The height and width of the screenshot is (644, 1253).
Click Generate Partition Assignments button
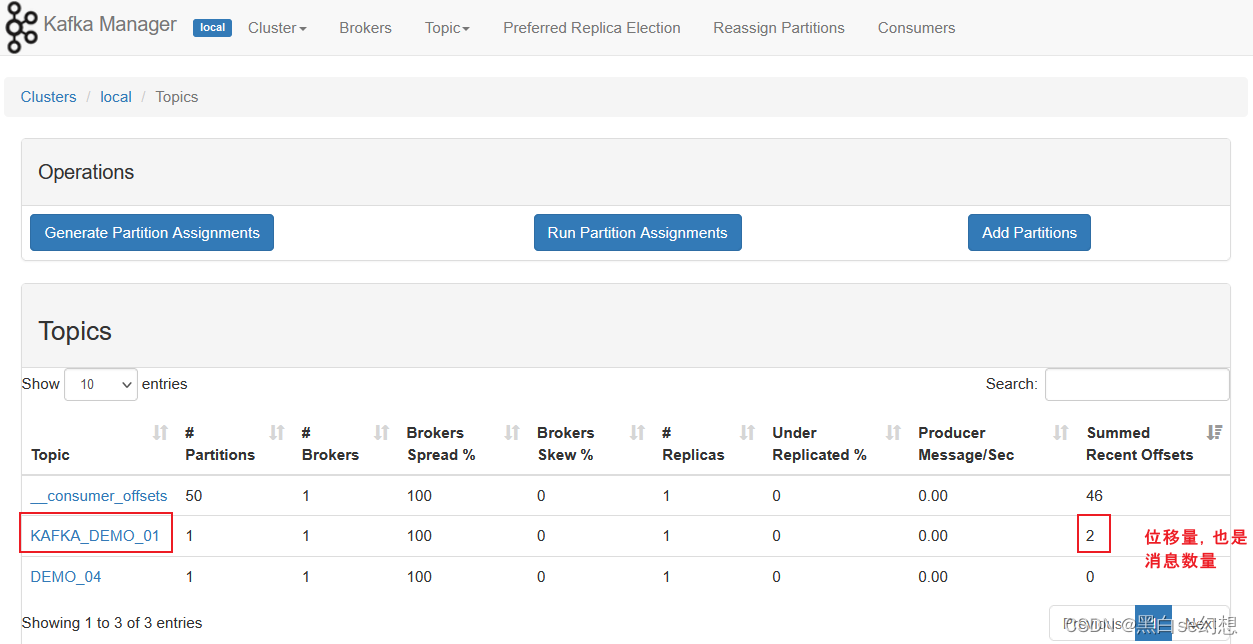click(152, 232)
